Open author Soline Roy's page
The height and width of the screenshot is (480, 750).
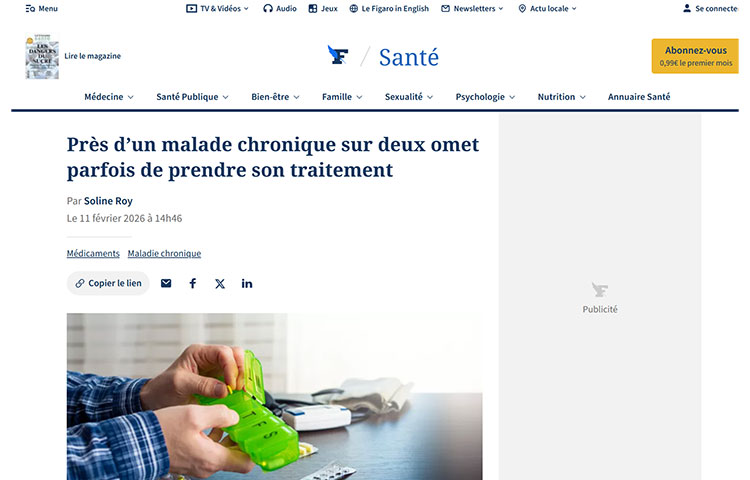tap(108, 201)
